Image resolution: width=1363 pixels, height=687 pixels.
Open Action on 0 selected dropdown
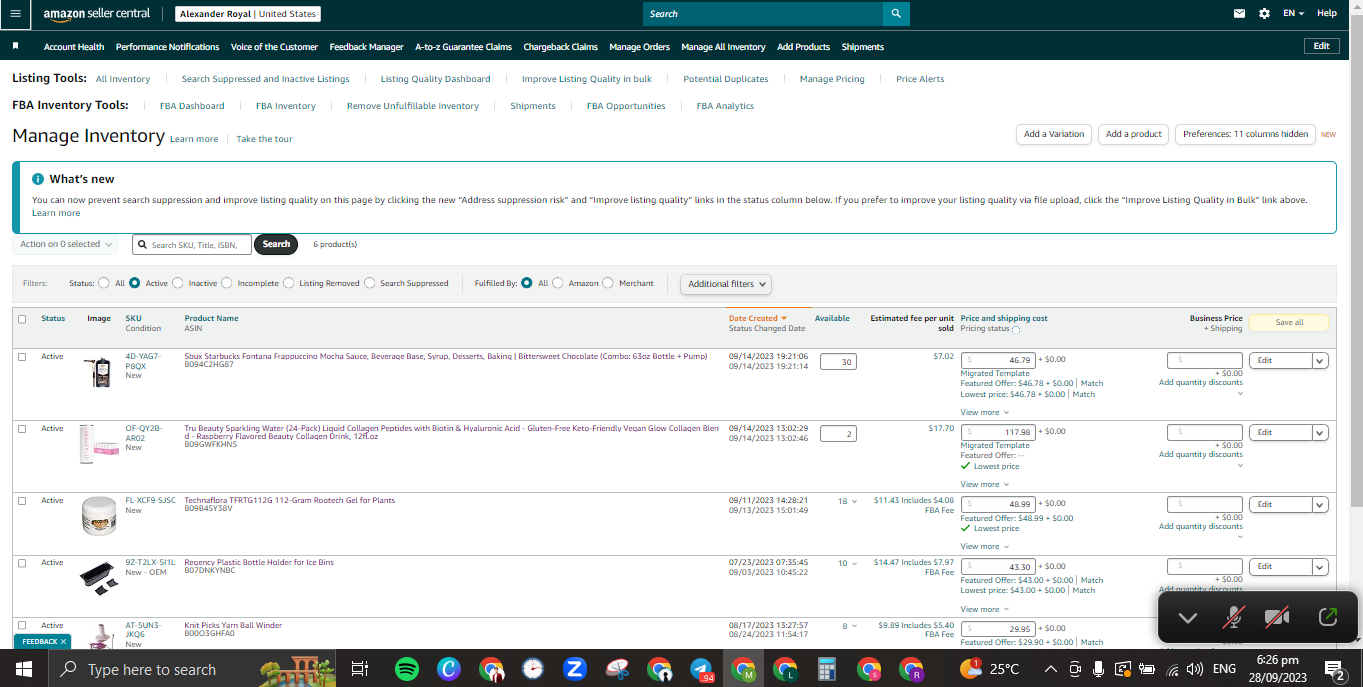pos(66,244)
